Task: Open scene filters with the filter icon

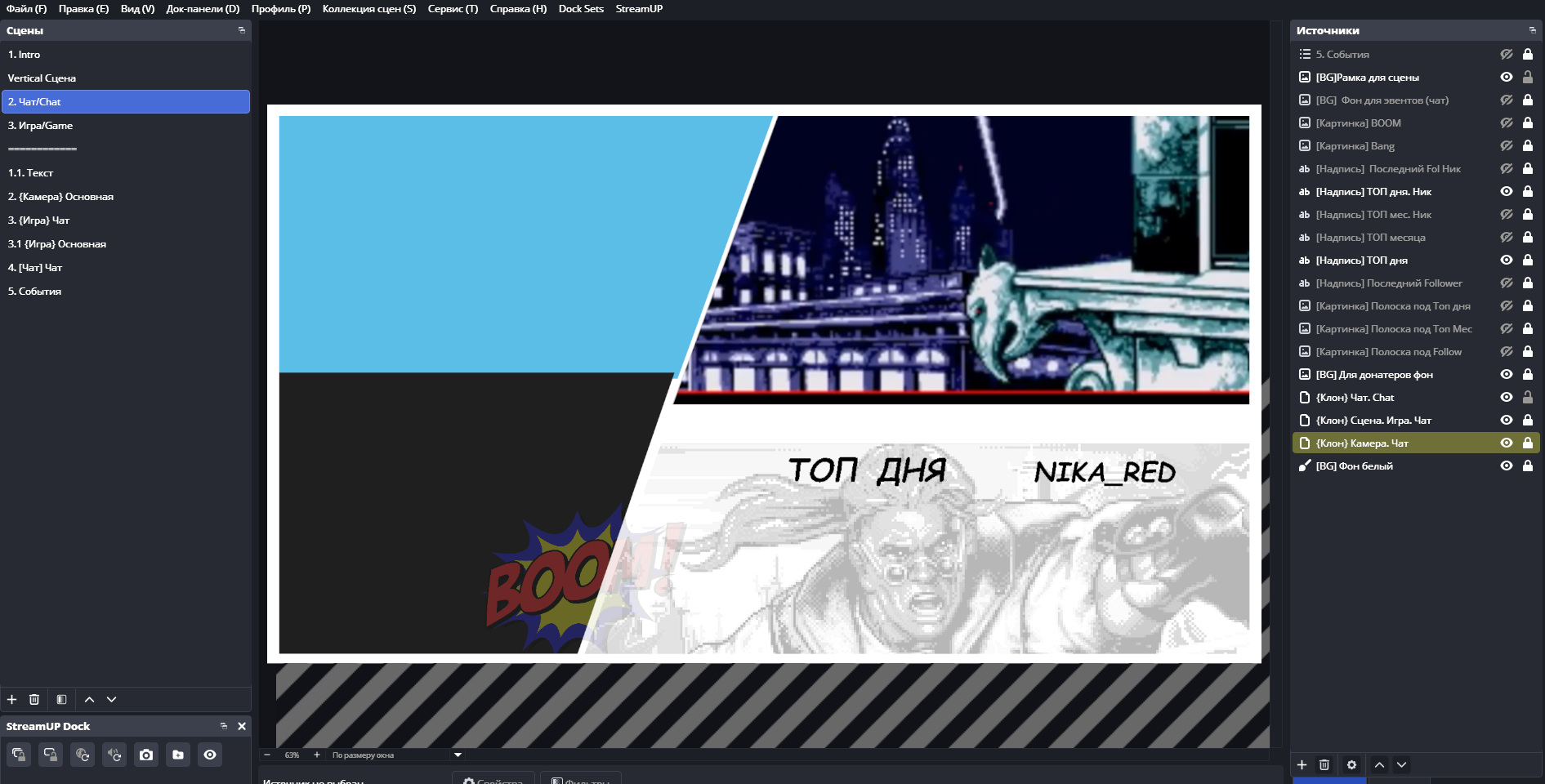Action: tap(61, 700)
